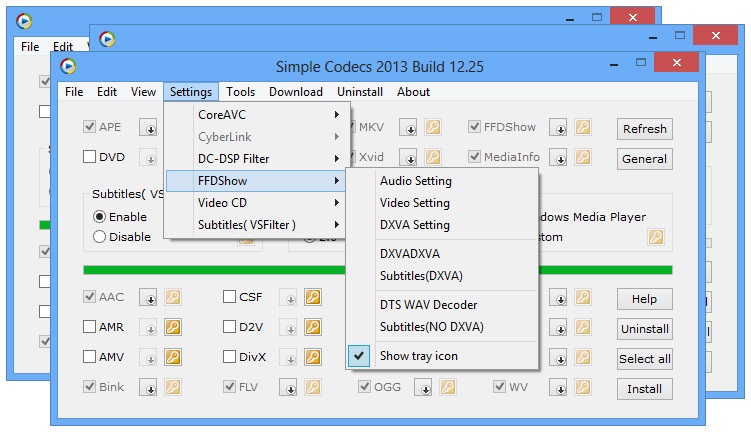The image size is (751, 432).
Task: Open the Tools menu
Action: 240,92
